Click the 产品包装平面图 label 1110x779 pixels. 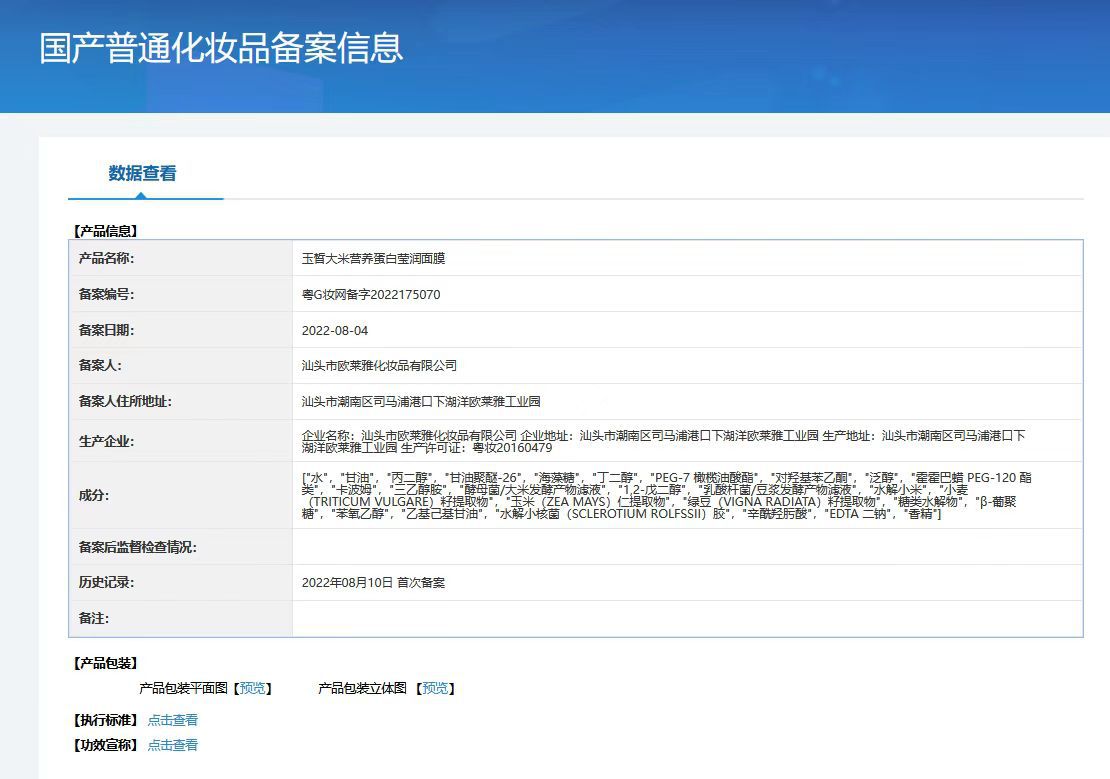[x=183, y=688]
